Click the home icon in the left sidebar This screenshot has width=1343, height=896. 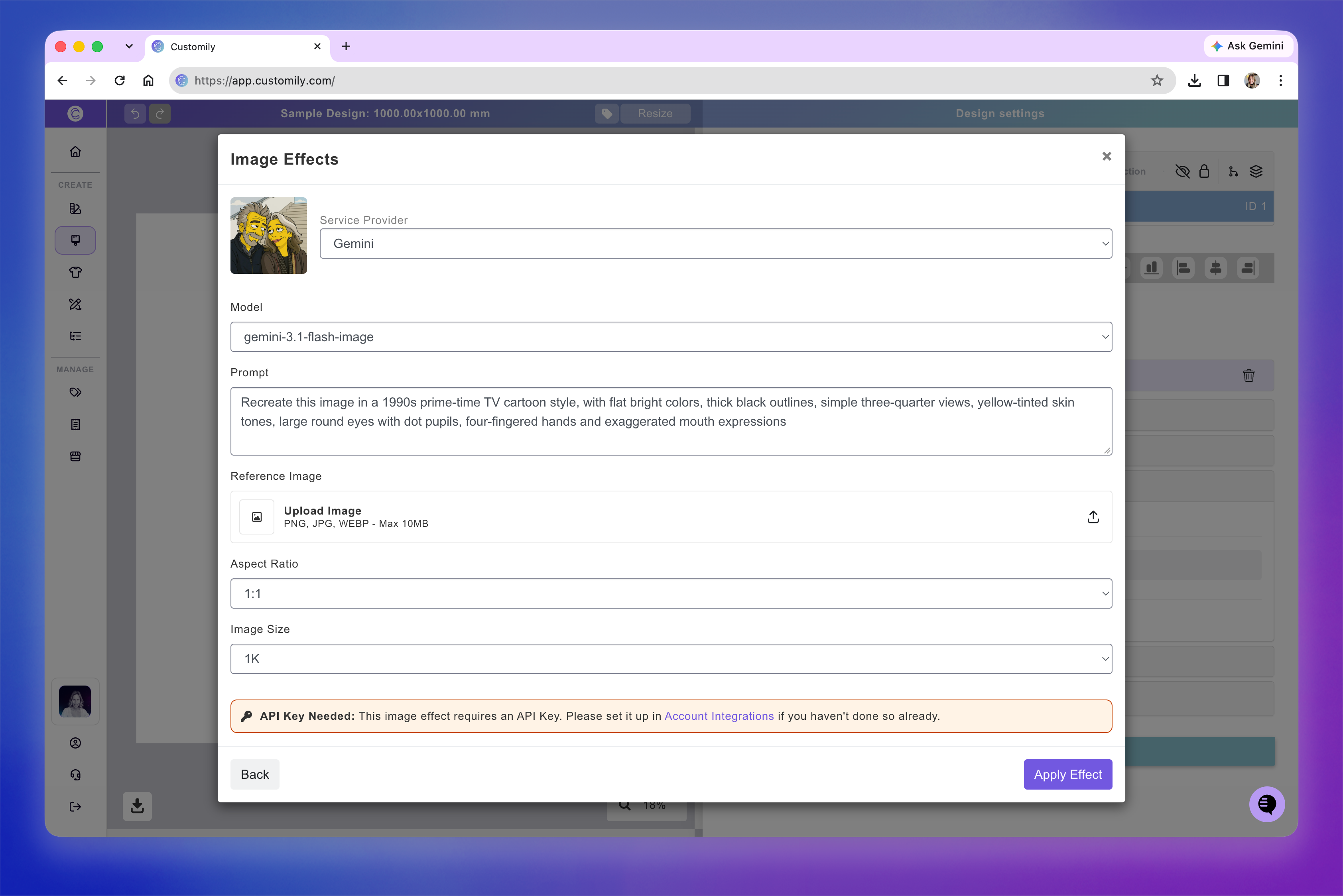pyautogui.click(x=75, y=151)
